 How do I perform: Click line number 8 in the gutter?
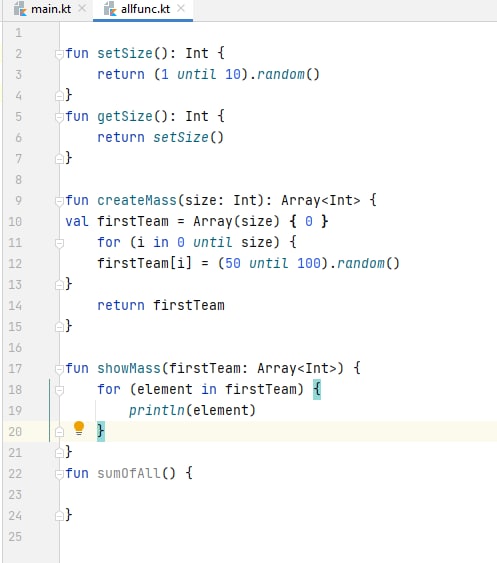pyautogui.click(x=19, y=180)
